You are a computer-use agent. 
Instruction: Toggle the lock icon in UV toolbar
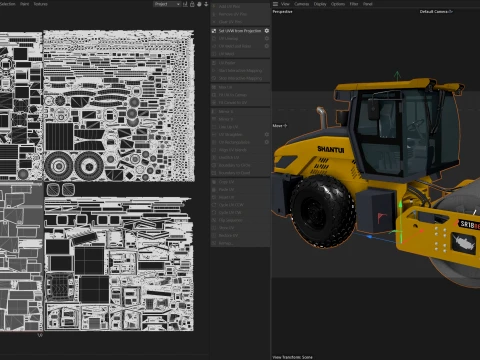(192, 4)
